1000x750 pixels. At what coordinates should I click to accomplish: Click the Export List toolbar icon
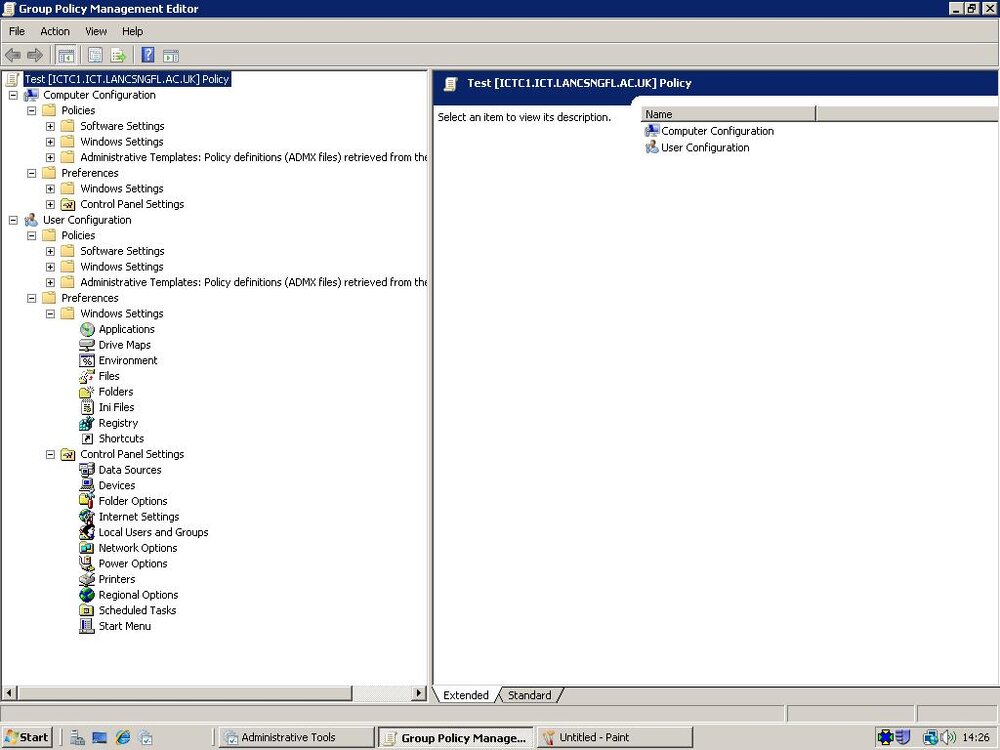[x=119, y=55]
